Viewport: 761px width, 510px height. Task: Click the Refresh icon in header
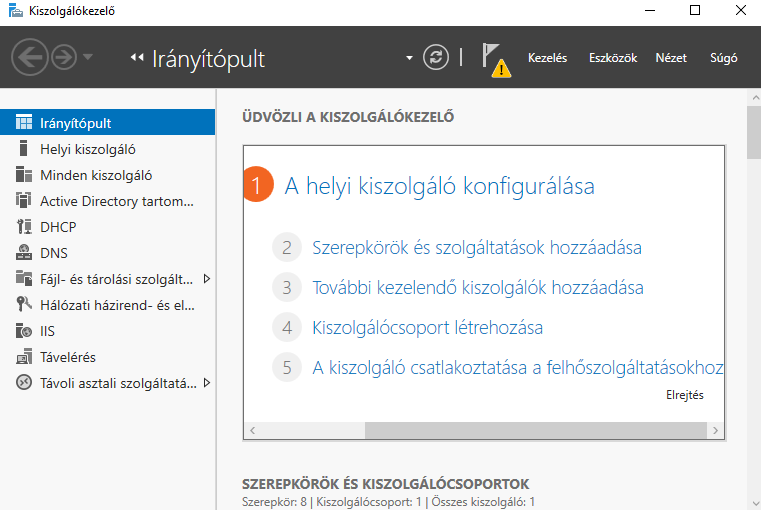point(435,57)
